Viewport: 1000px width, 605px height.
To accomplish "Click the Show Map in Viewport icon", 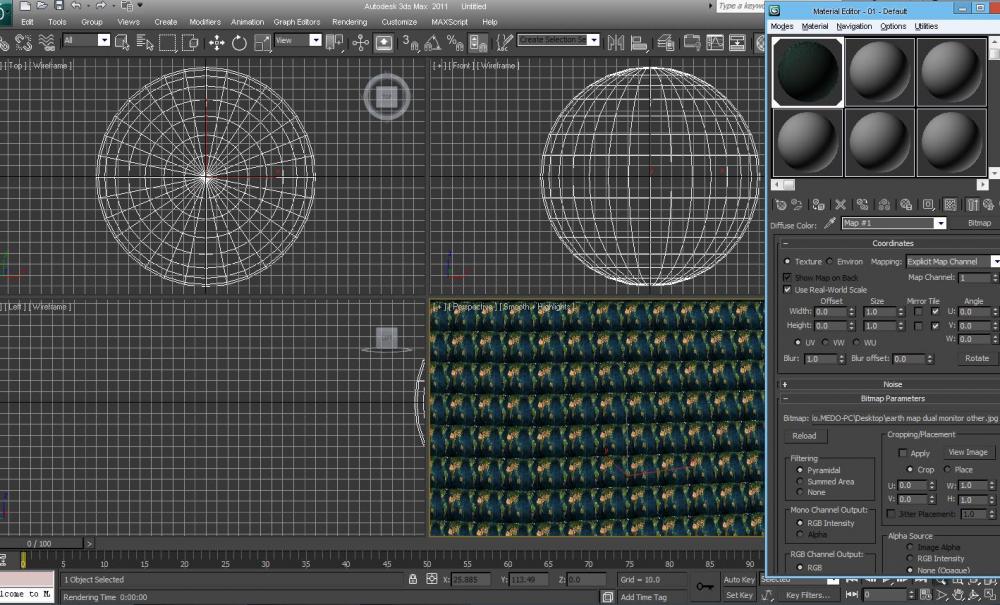I will pyautogui.click(x=950, y=204).
